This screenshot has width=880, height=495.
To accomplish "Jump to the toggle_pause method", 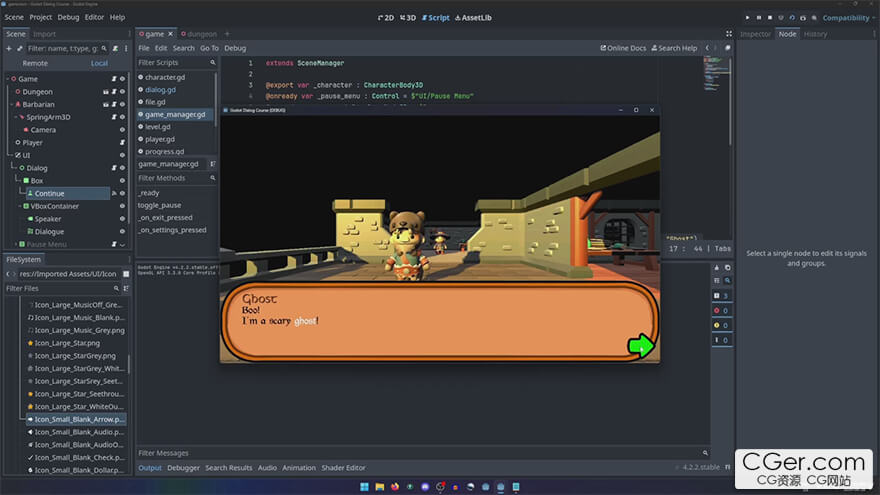I will pos(159,205).
